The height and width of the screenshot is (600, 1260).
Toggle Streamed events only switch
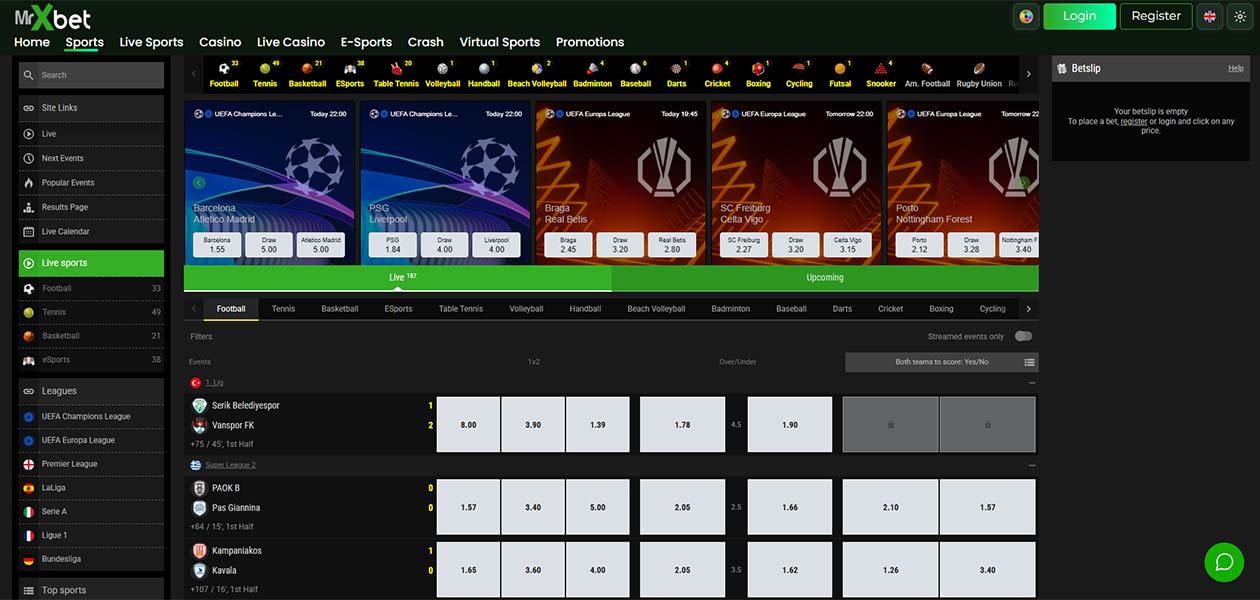[x=1023, y=336]
